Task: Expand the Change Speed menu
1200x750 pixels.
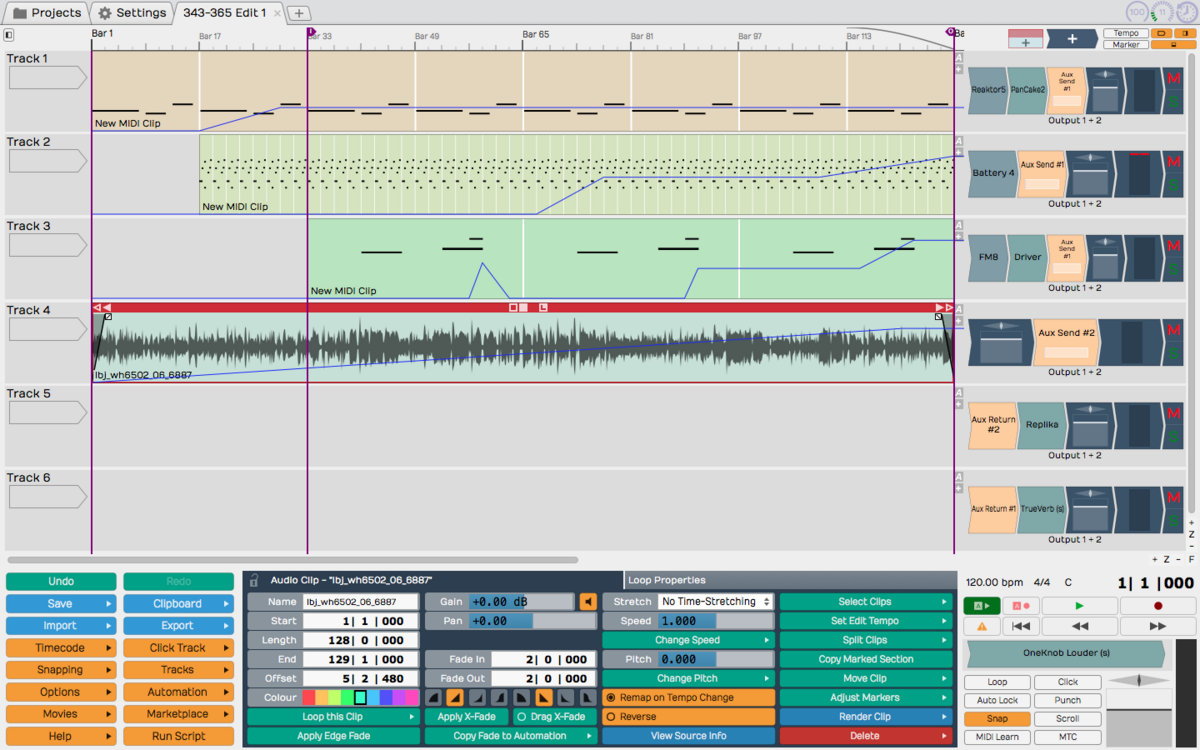Action: (688, 640)
